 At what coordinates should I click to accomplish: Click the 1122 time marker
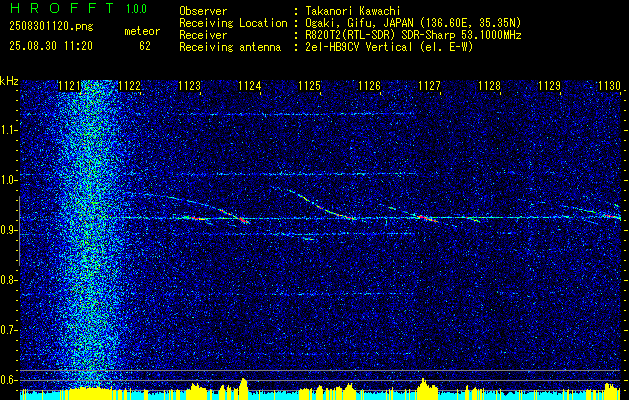(129, 85)
